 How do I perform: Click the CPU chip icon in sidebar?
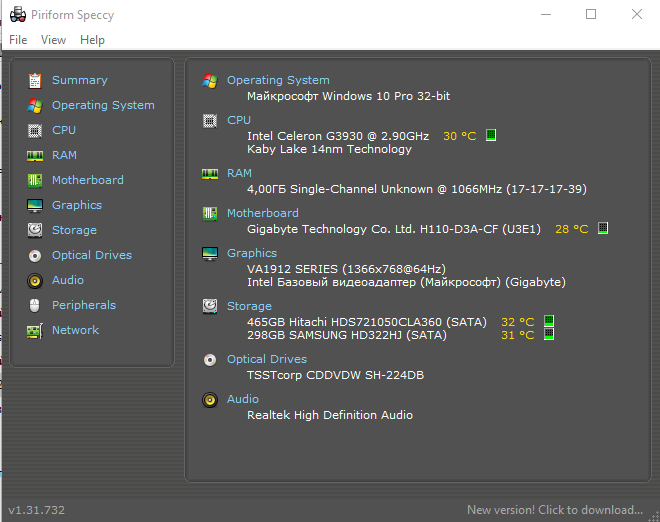35,130
